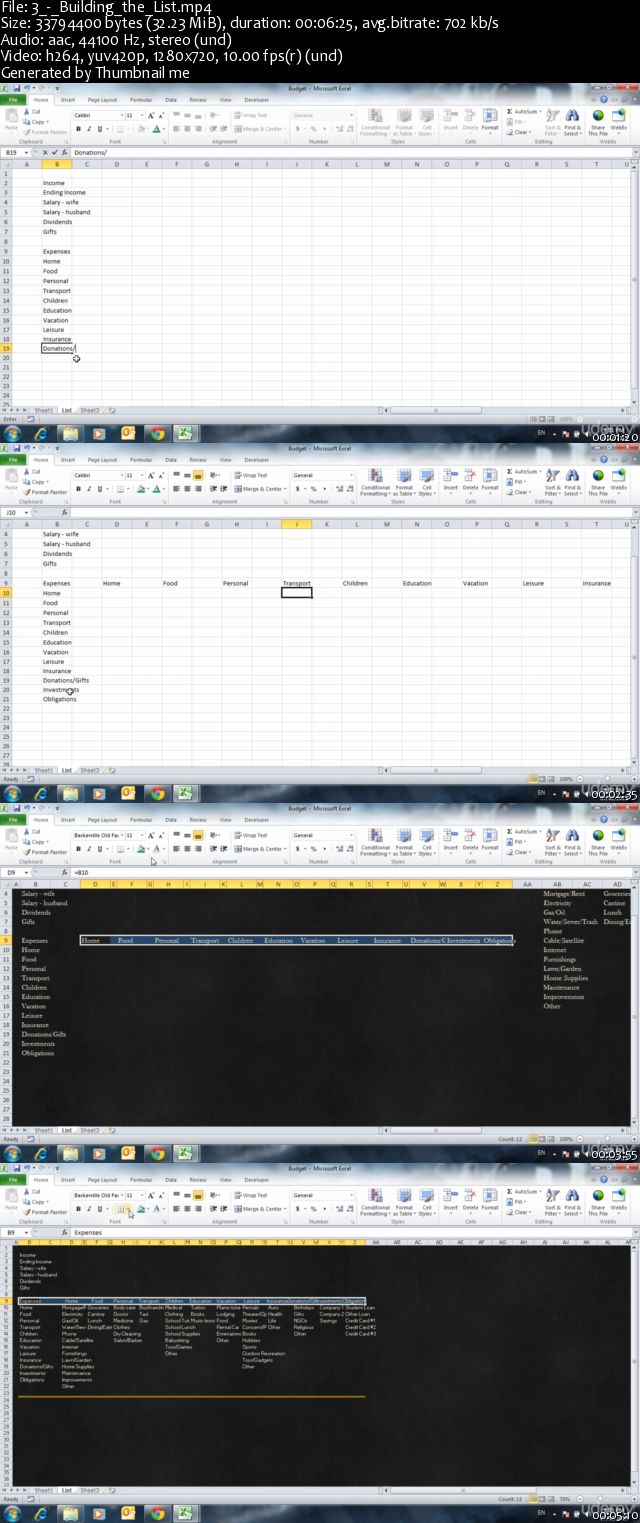This screenshot has width=640, height=1523.
Task: Toggle Merge & Center in frame timestamped 00:02:35
Action: [x=259, y=489]
